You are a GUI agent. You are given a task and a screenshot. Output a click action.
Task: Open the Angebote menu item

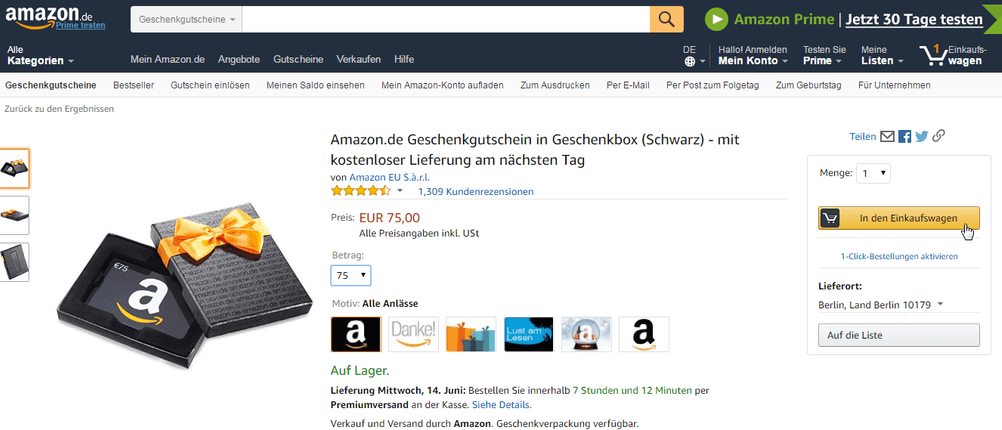coord(239,59)
